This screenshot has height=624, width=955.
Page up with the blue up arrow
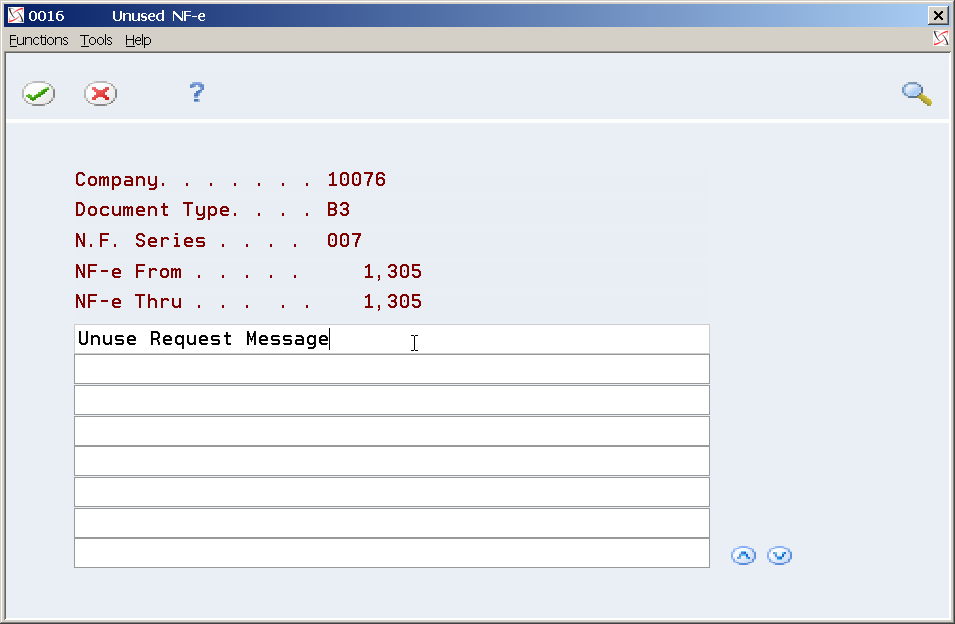743,555
